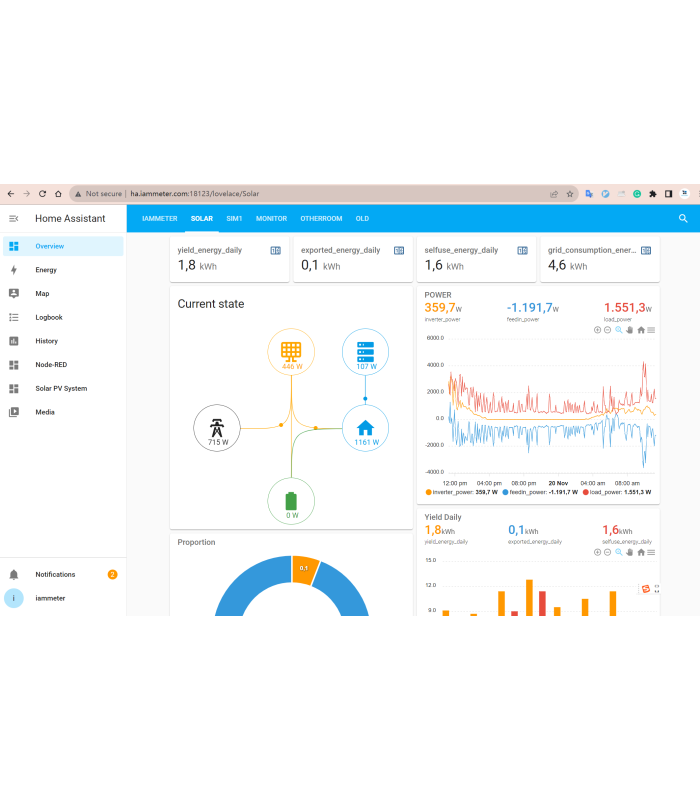Open the Yield Daily chart hamburger menu
Screen dimensions: 700x800
click(651, 552)
